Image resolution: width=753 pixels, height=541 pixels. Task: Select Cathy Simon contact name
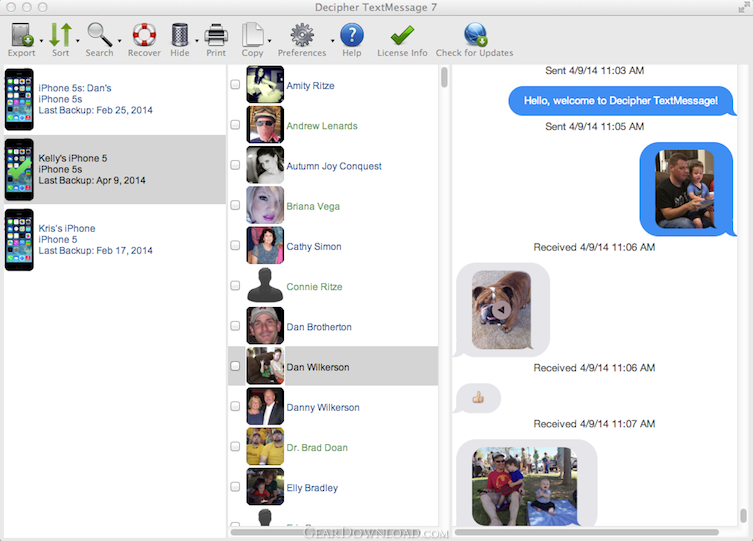point(314,246)
